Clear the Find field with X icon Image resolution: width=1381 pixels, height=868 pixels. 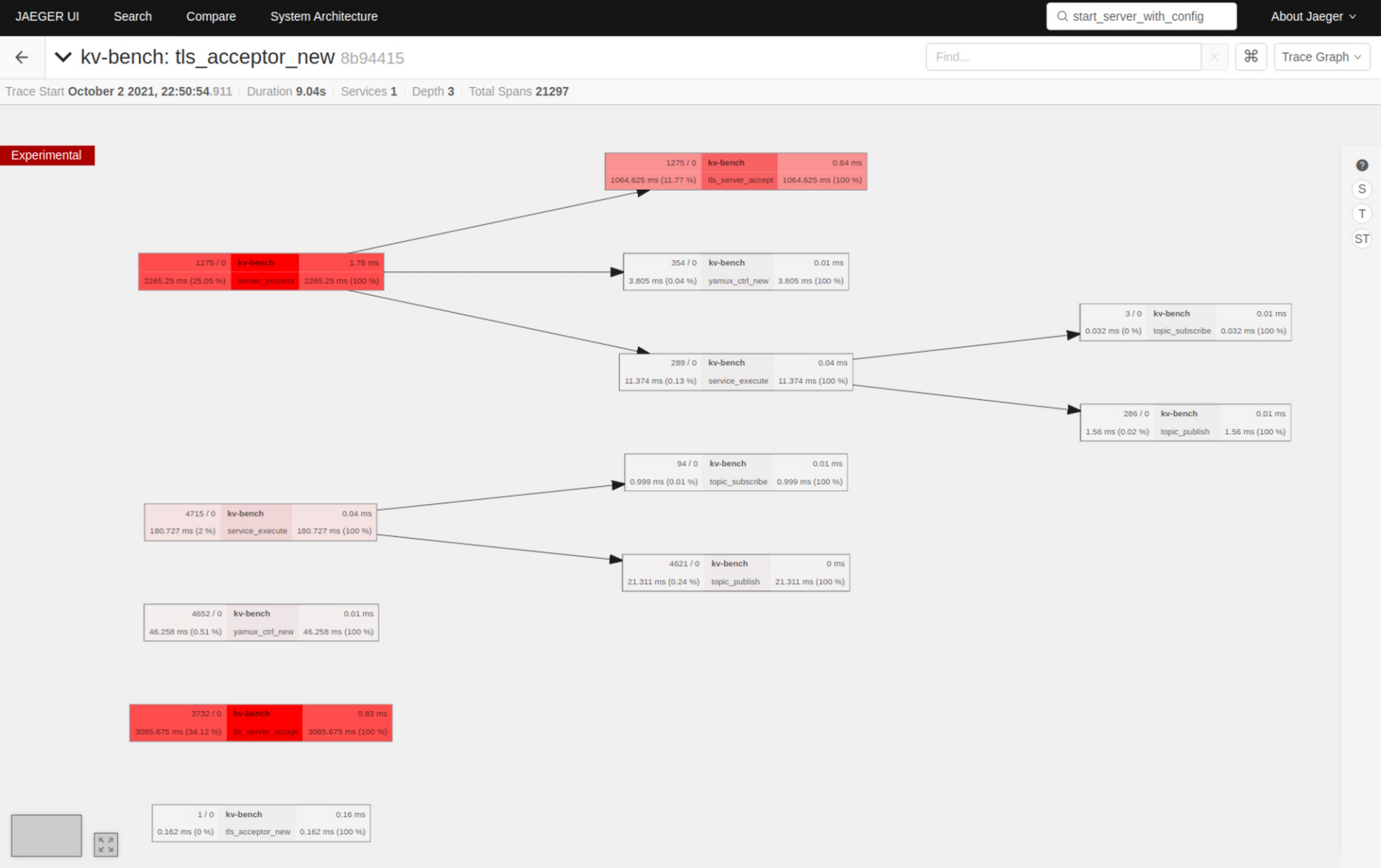(1214, 57)
